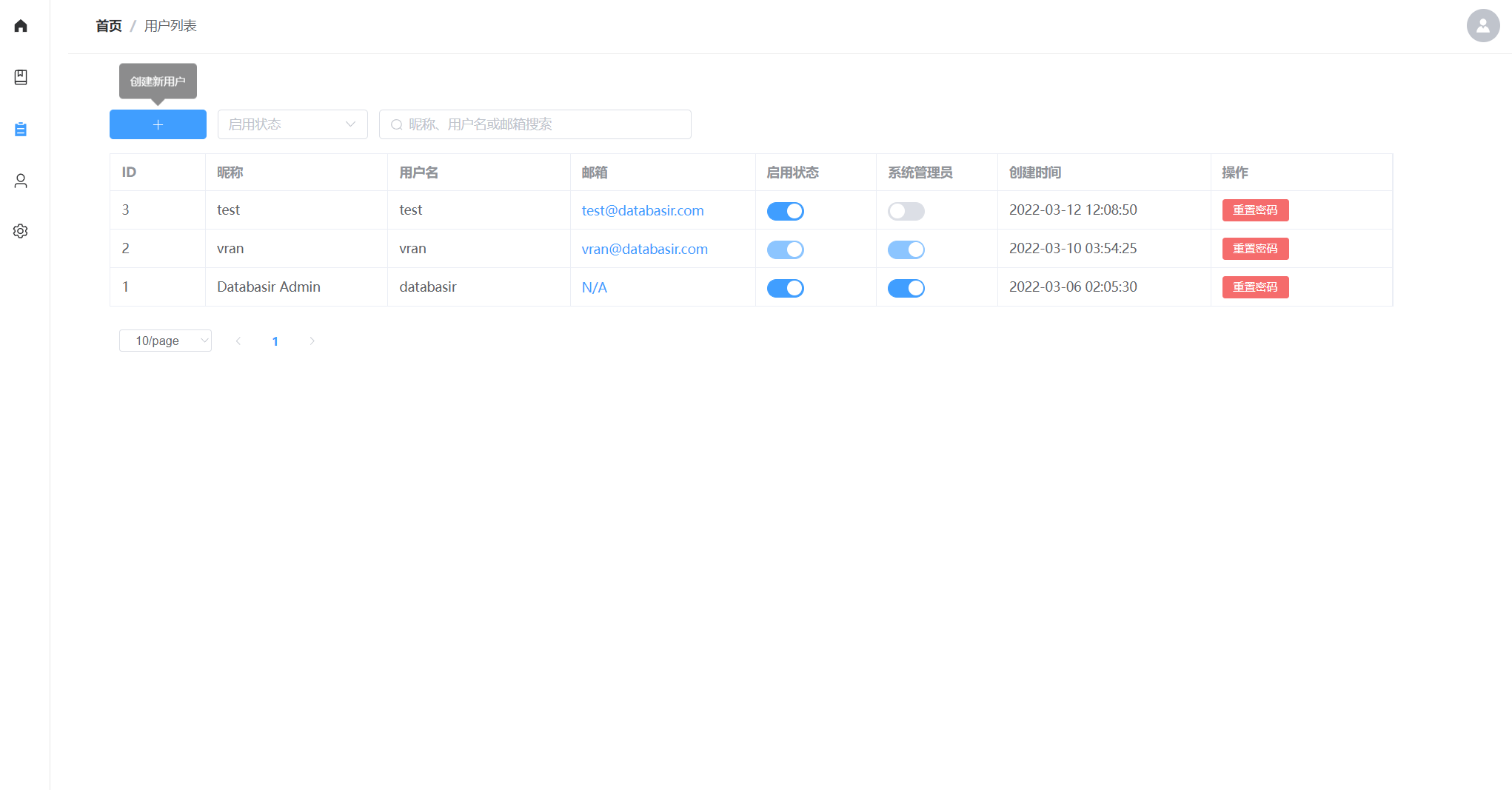Open the user icon in sidebar
The height and width of the screenshot is (790, 1512).
click(x=21, y=181)
